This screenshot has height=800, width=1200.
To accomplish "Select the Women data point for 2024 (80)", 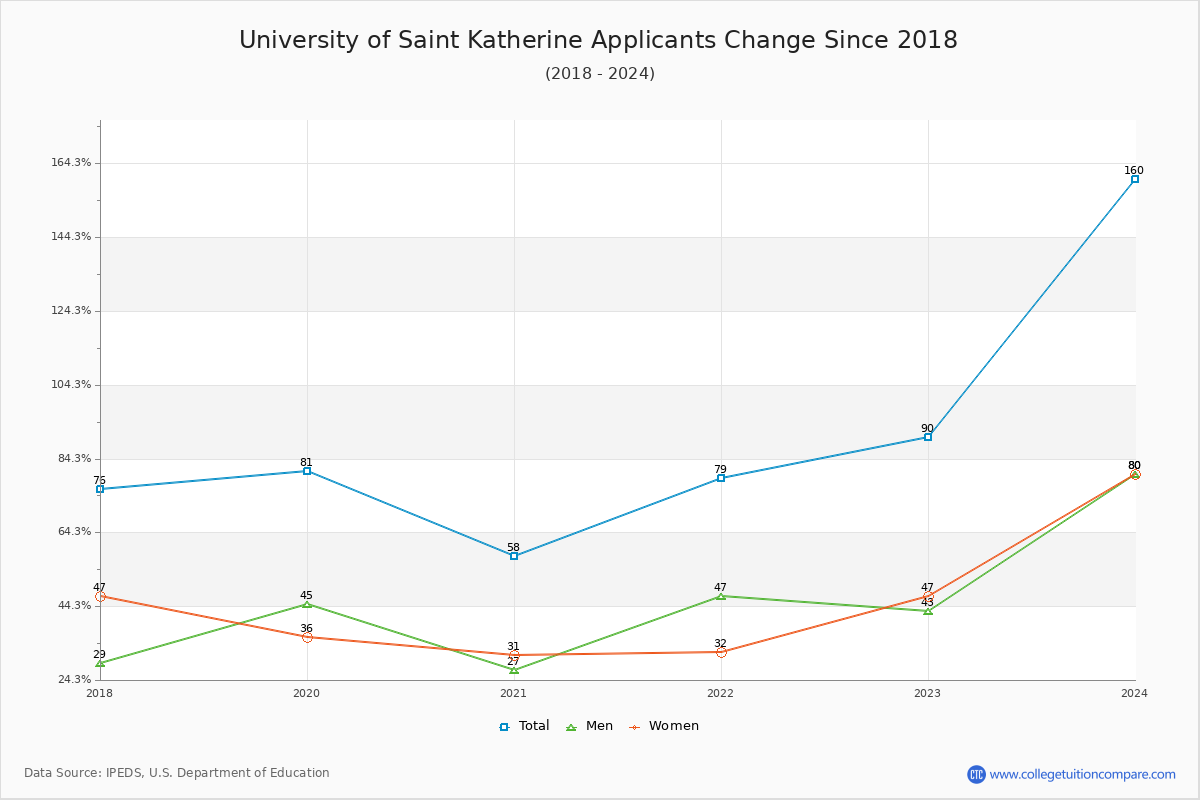I will point(1135,474).
